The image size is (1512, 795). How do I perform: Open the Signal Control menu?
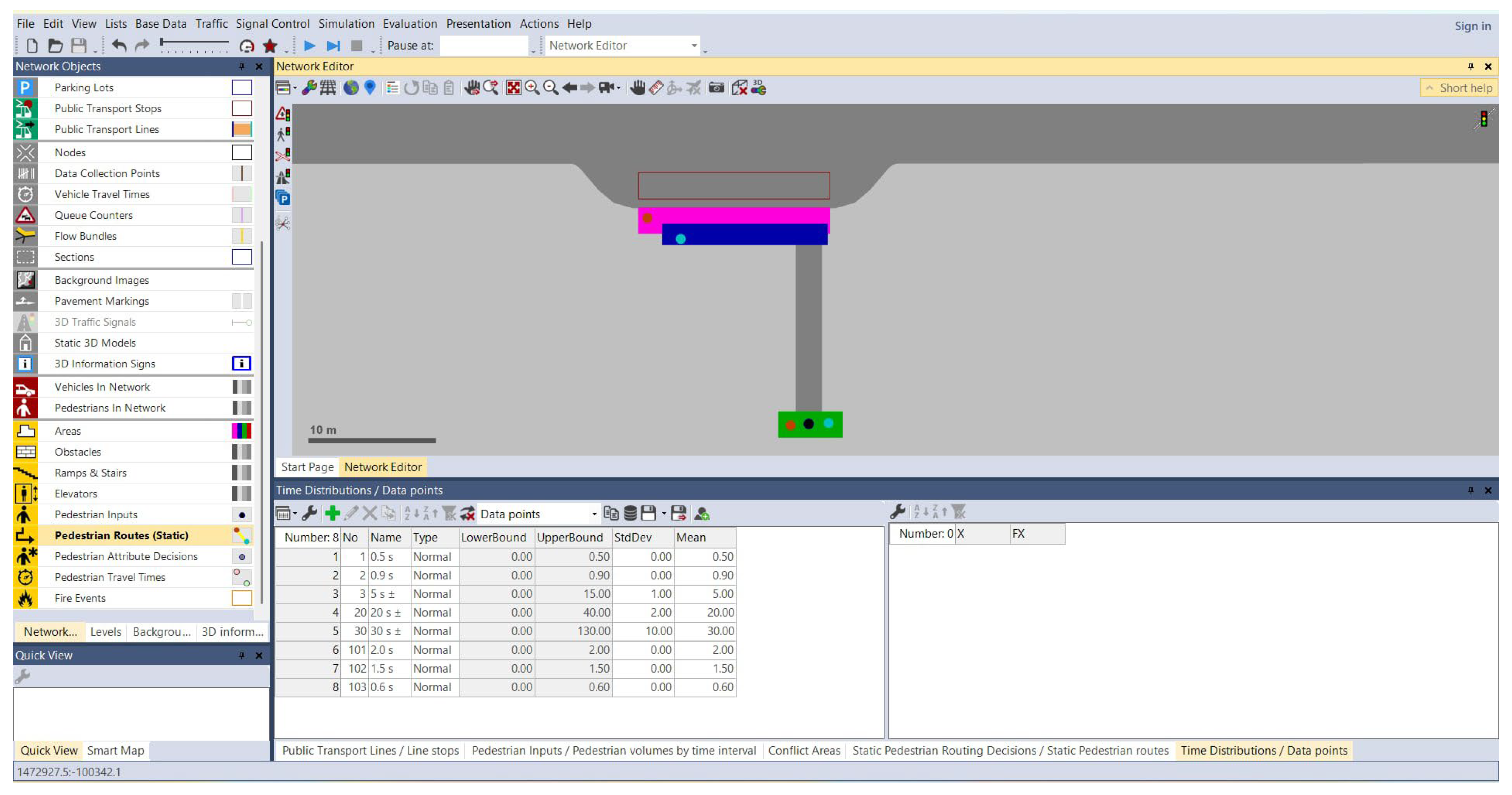click(x=272, y=24)
